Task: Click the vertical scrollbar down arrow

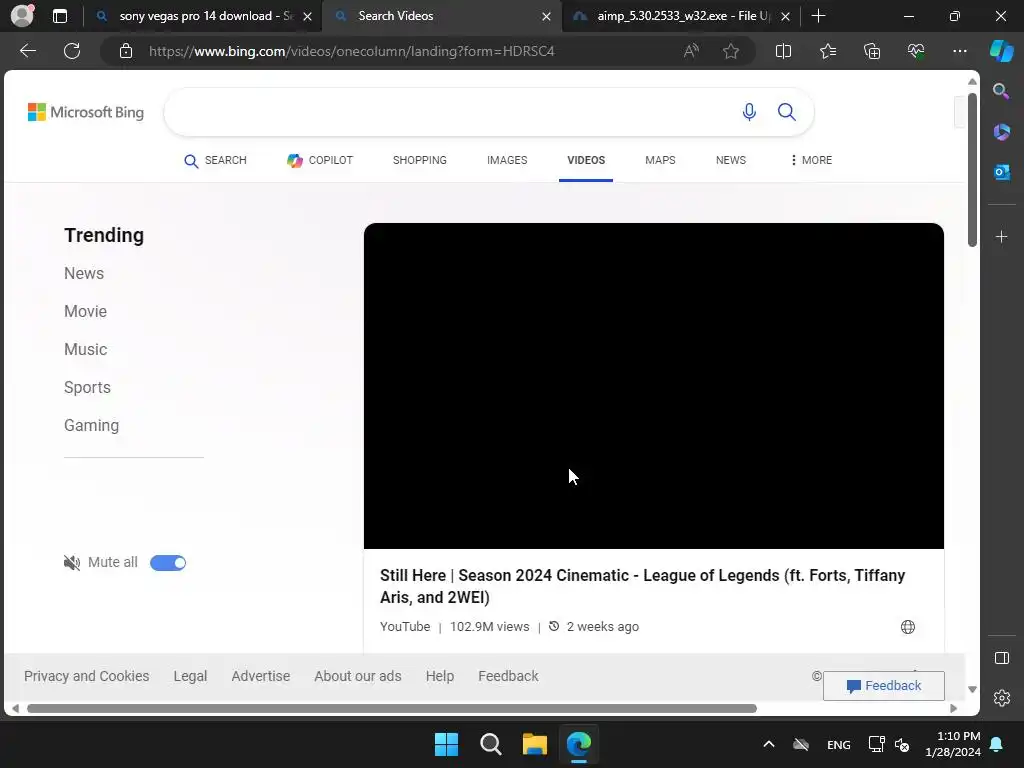Action: pos(972,690)
